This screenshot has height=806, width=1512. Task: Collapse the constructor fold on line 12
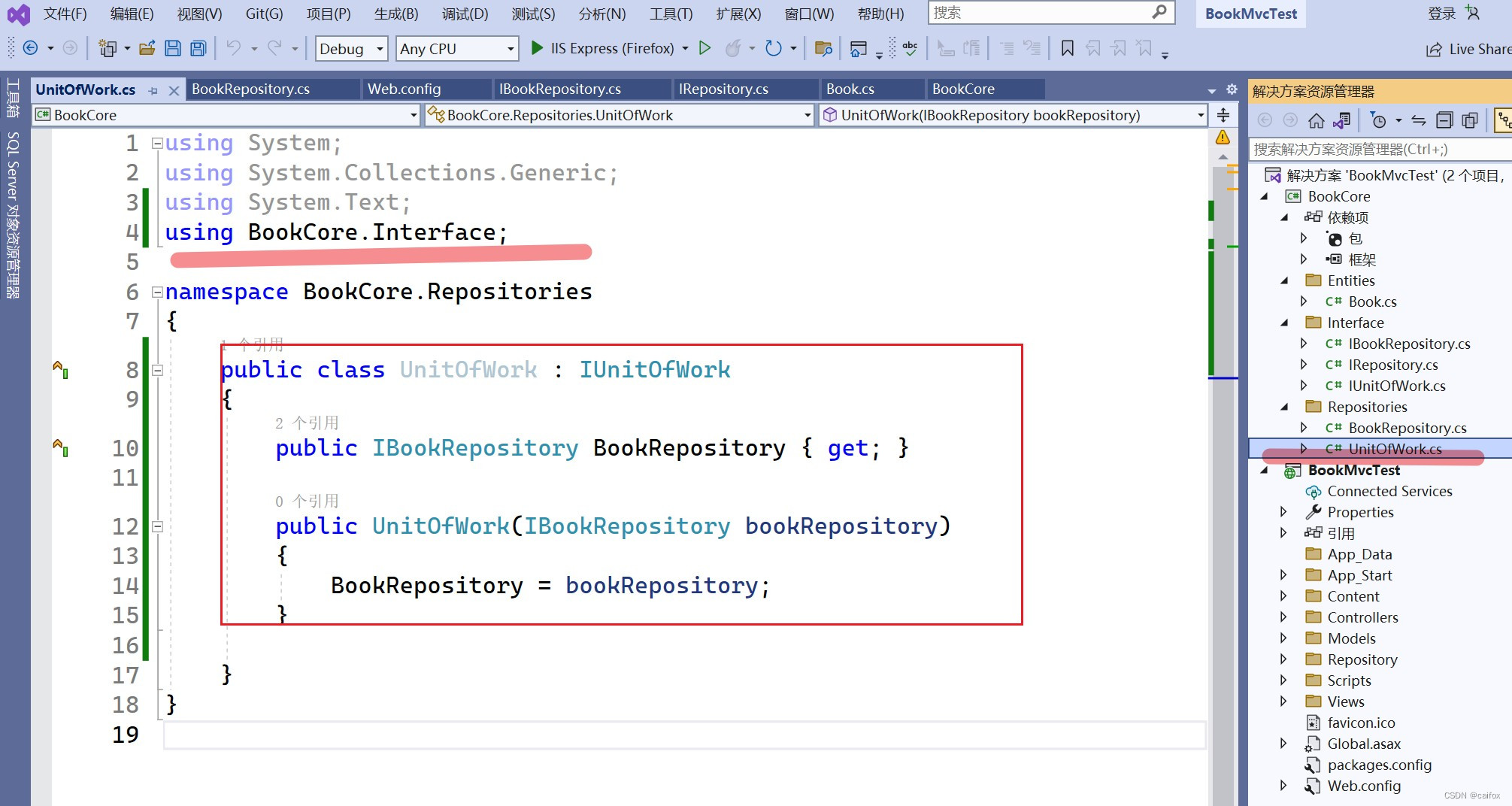157,526
